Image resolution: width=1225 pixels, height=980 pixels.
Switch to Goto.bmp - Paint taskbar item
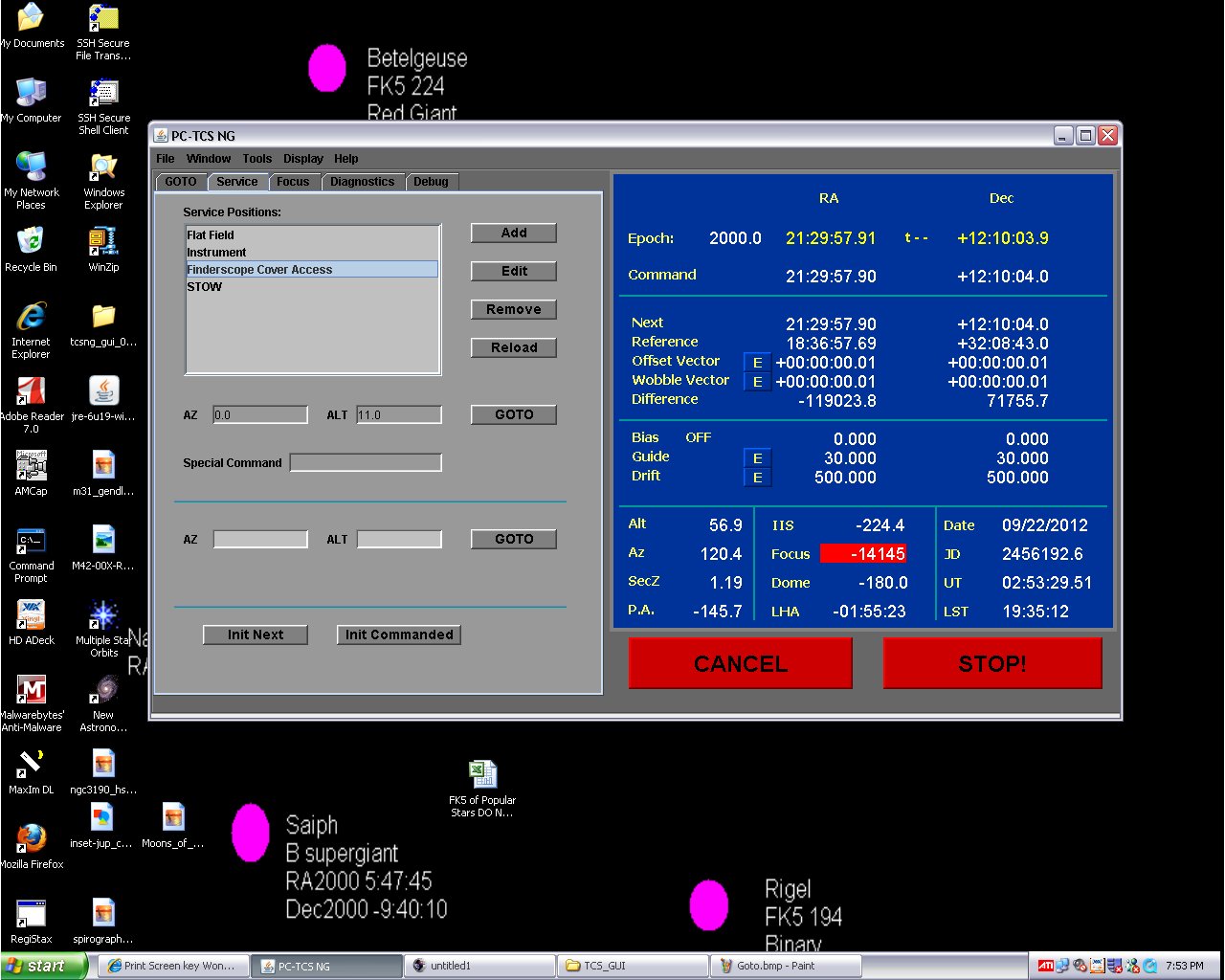click(x=786, y=966)
